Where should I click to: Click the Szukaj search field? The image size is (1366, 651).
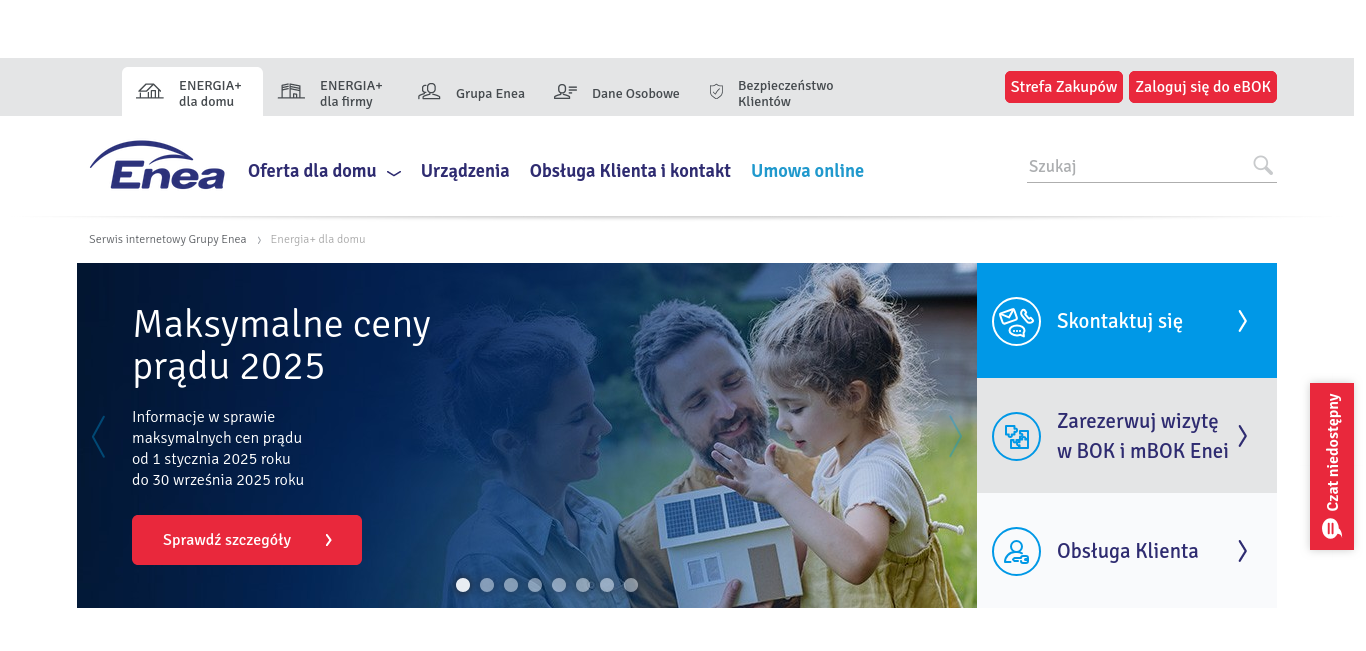click(x=1138, y=167)
